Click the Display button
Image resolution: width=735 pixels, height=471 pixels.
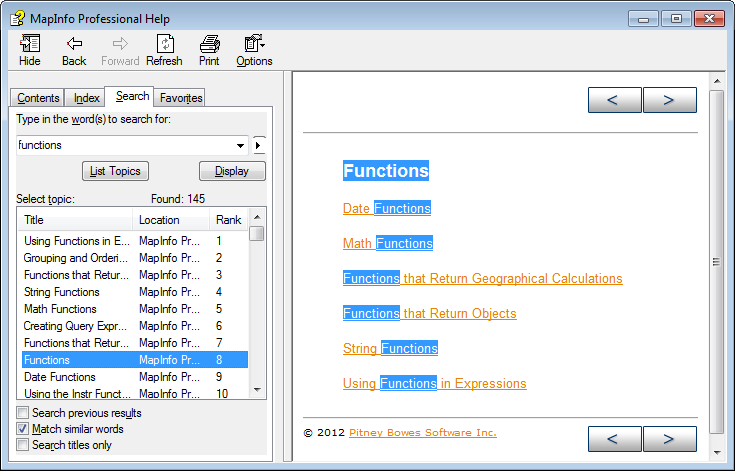pyautogui.click(x=232, y=171)
